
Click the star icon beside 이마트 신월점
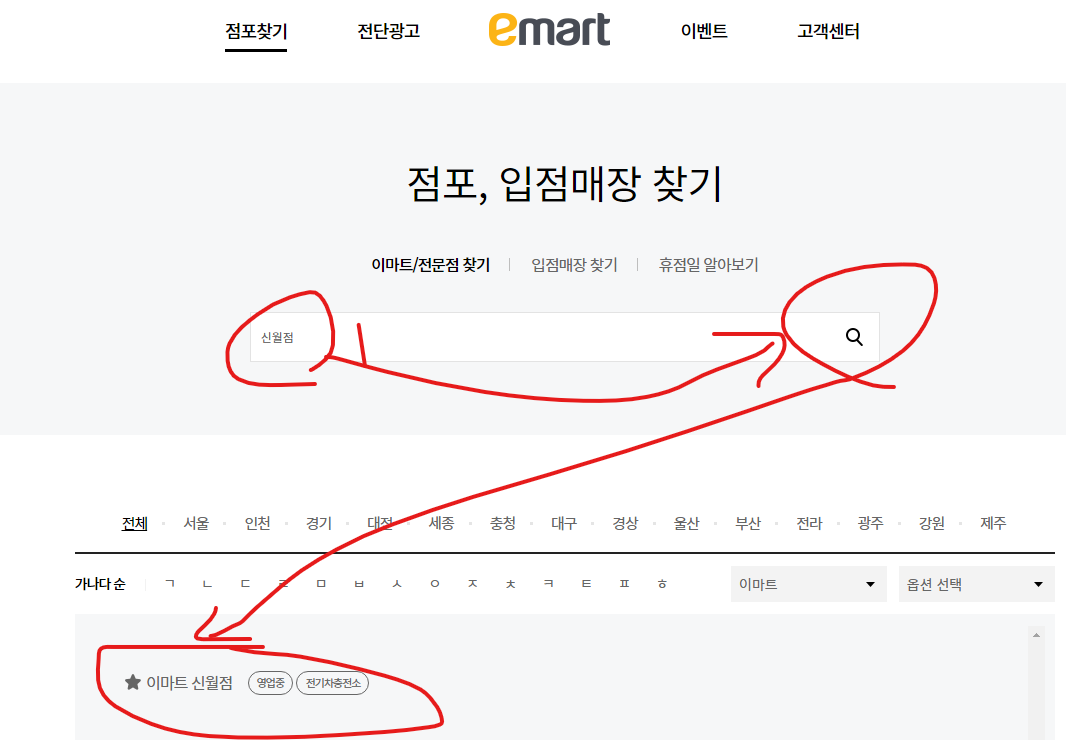point(133,682)
